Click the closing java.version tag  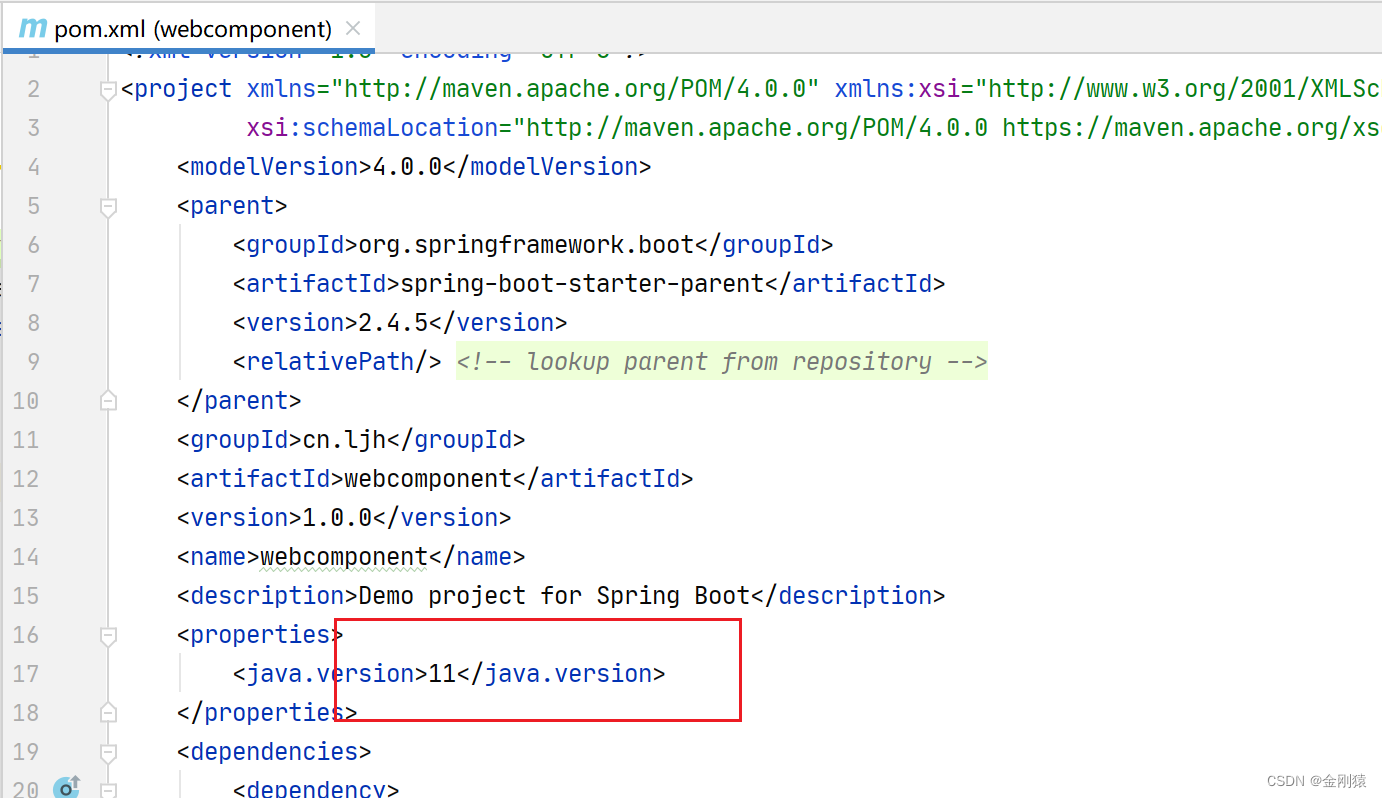pyautogui.click(x=561, y=674)
